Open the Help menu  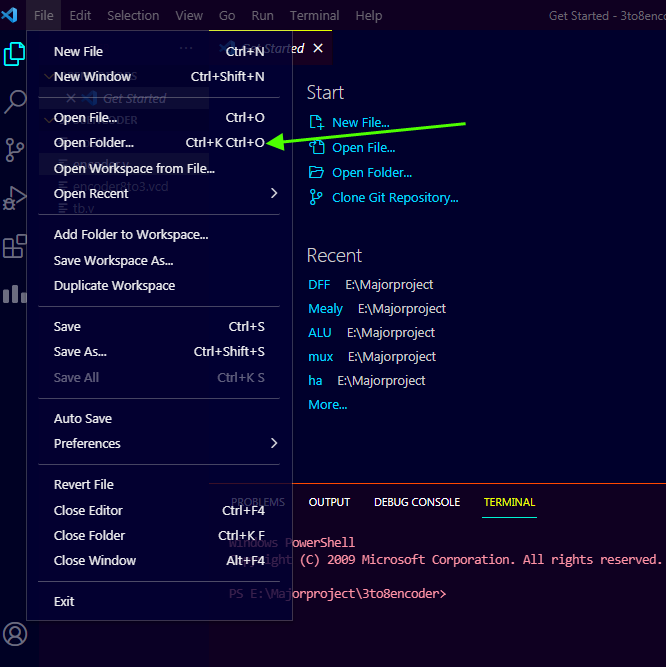tap(369, 15)
